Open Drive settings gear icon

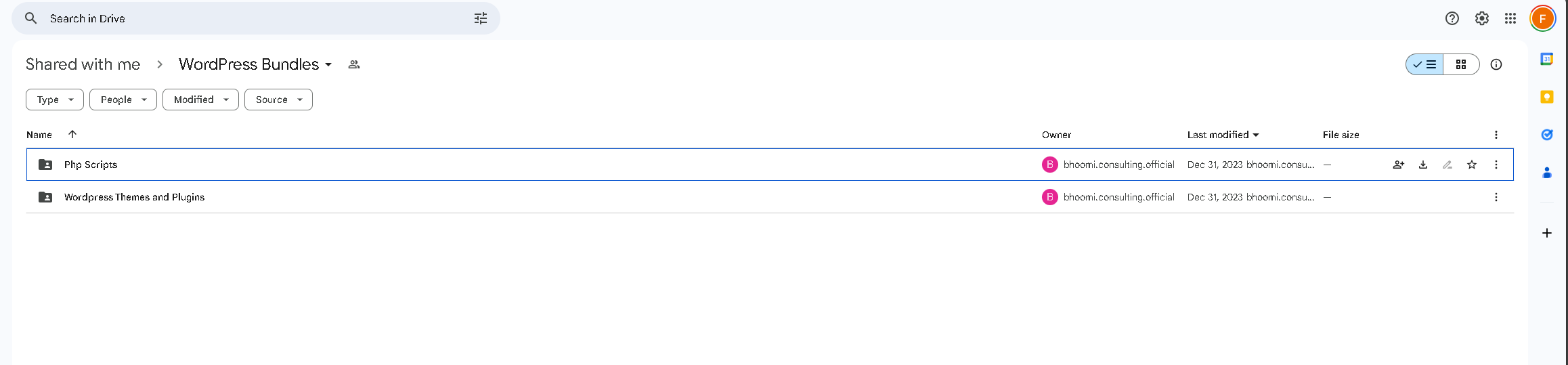(x=1481, y=18)
